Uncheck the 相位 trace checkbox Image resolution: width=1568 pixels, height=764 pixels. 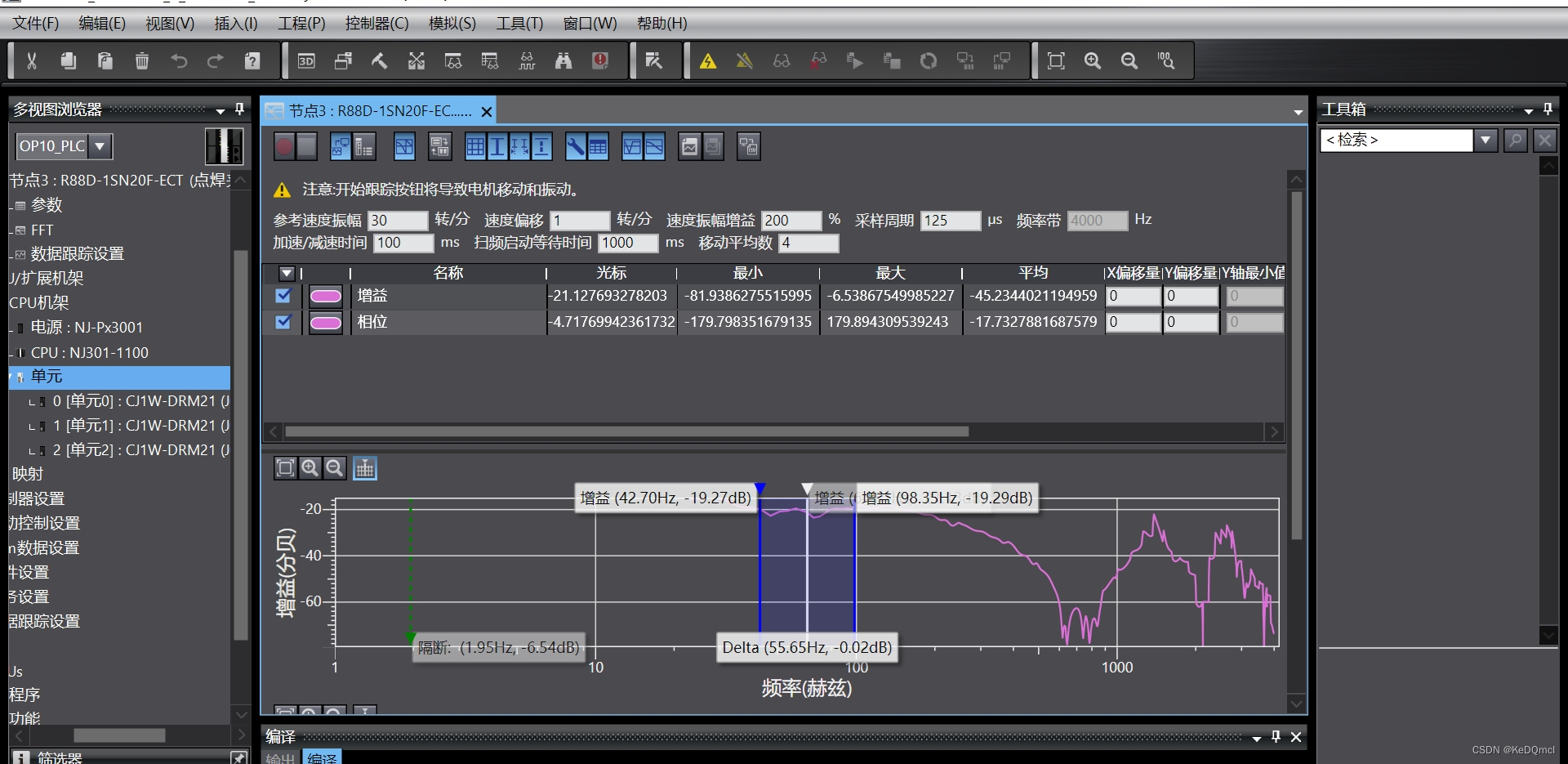[283, 322]
